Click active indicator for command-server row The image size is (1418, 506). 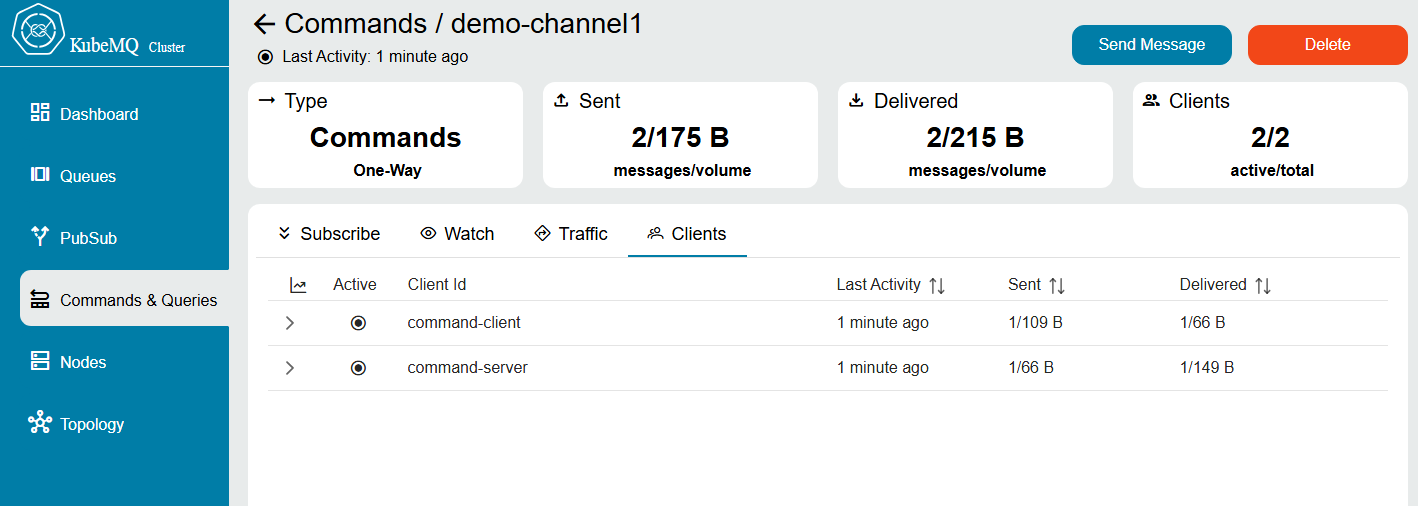tap(358, 368)
